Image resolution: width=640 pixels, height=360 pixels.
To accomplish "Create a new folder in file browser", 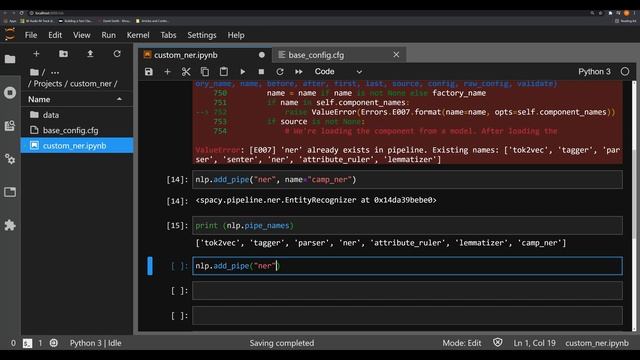I will tap(63, 54).
